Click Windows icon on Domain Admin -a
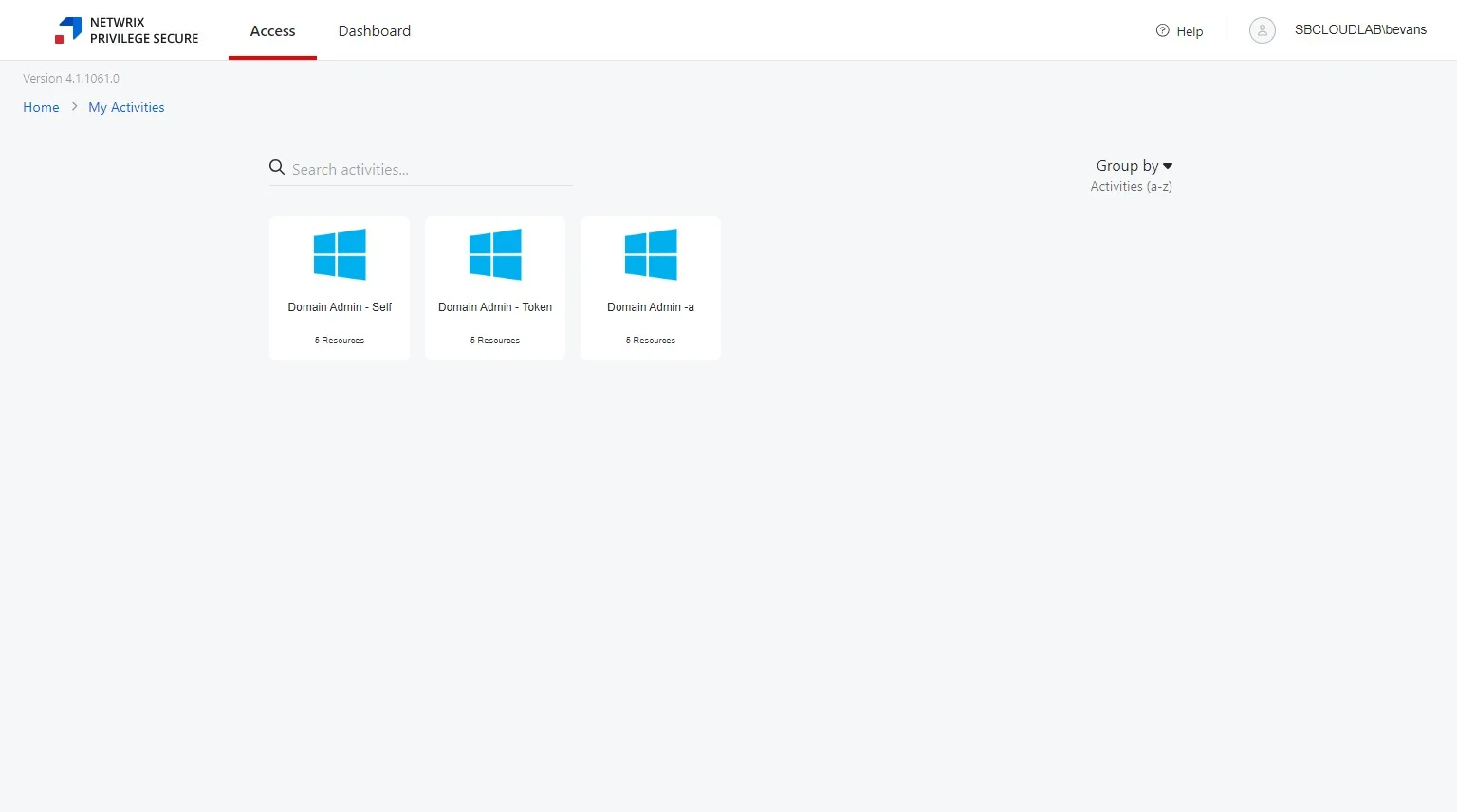The image size is (1457, 812). (x=651, y=254)
